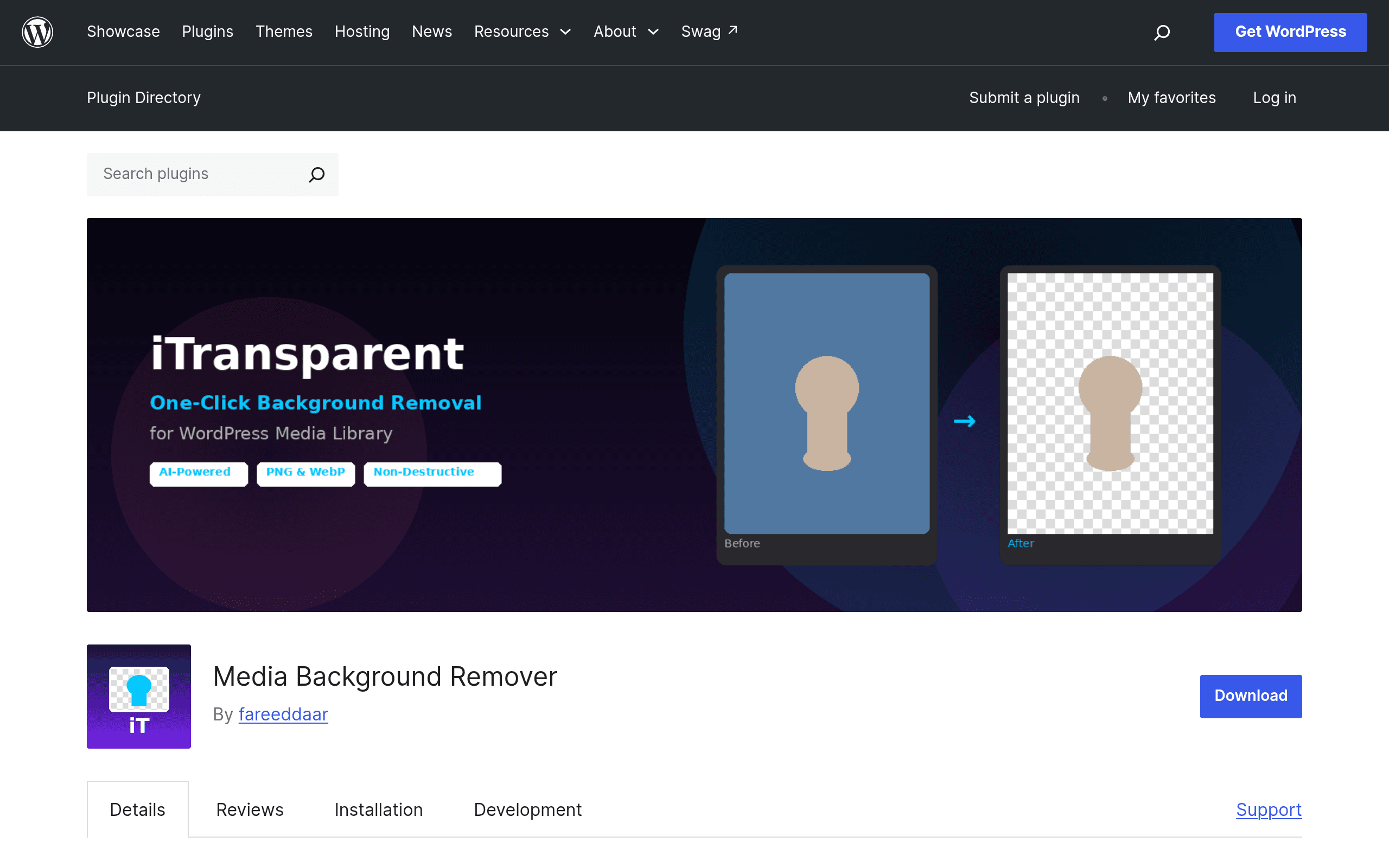Image resolution: width=1389 pixels, height=868 pixels.
Task: Open author fareeddaar profile link
Action: point(283,714)
